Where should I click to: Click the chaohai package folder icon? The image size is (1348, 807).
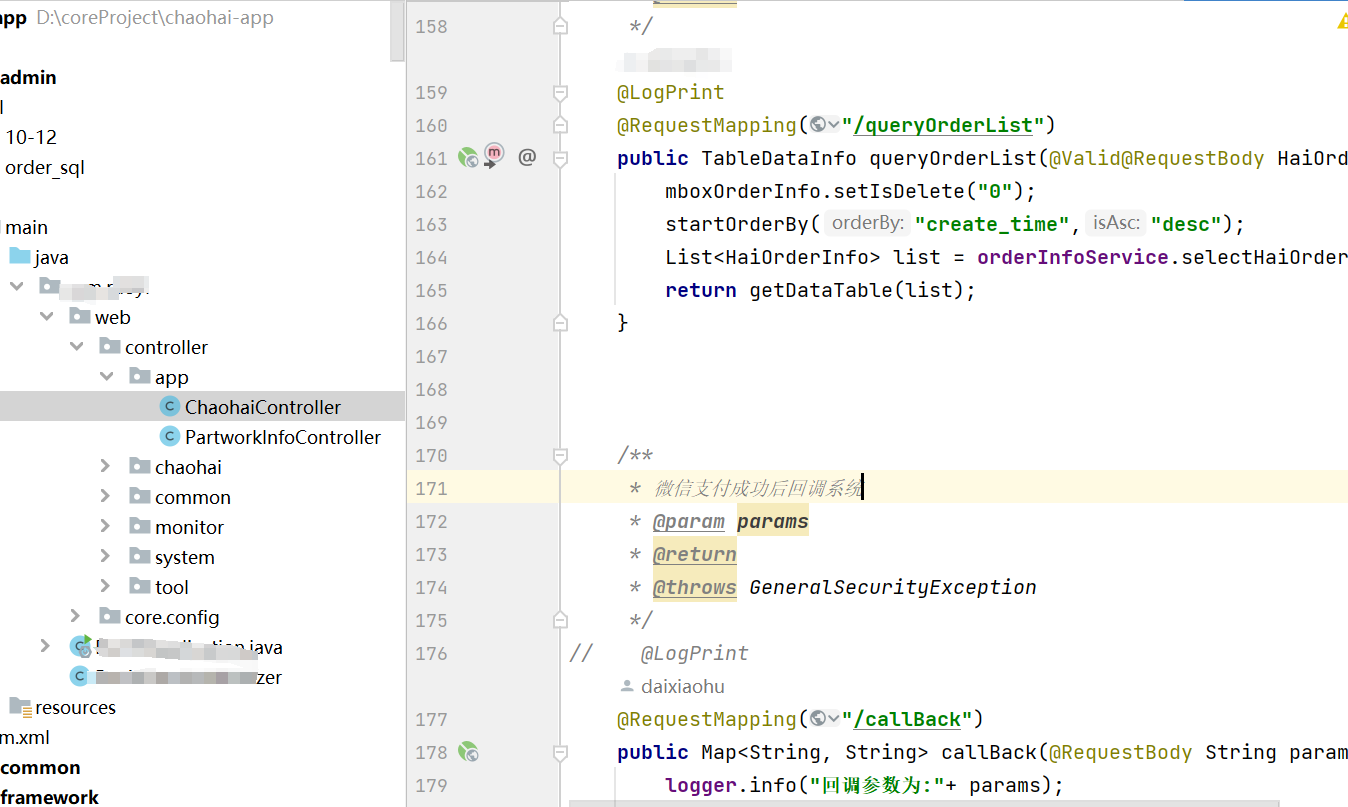click(140, 467)
